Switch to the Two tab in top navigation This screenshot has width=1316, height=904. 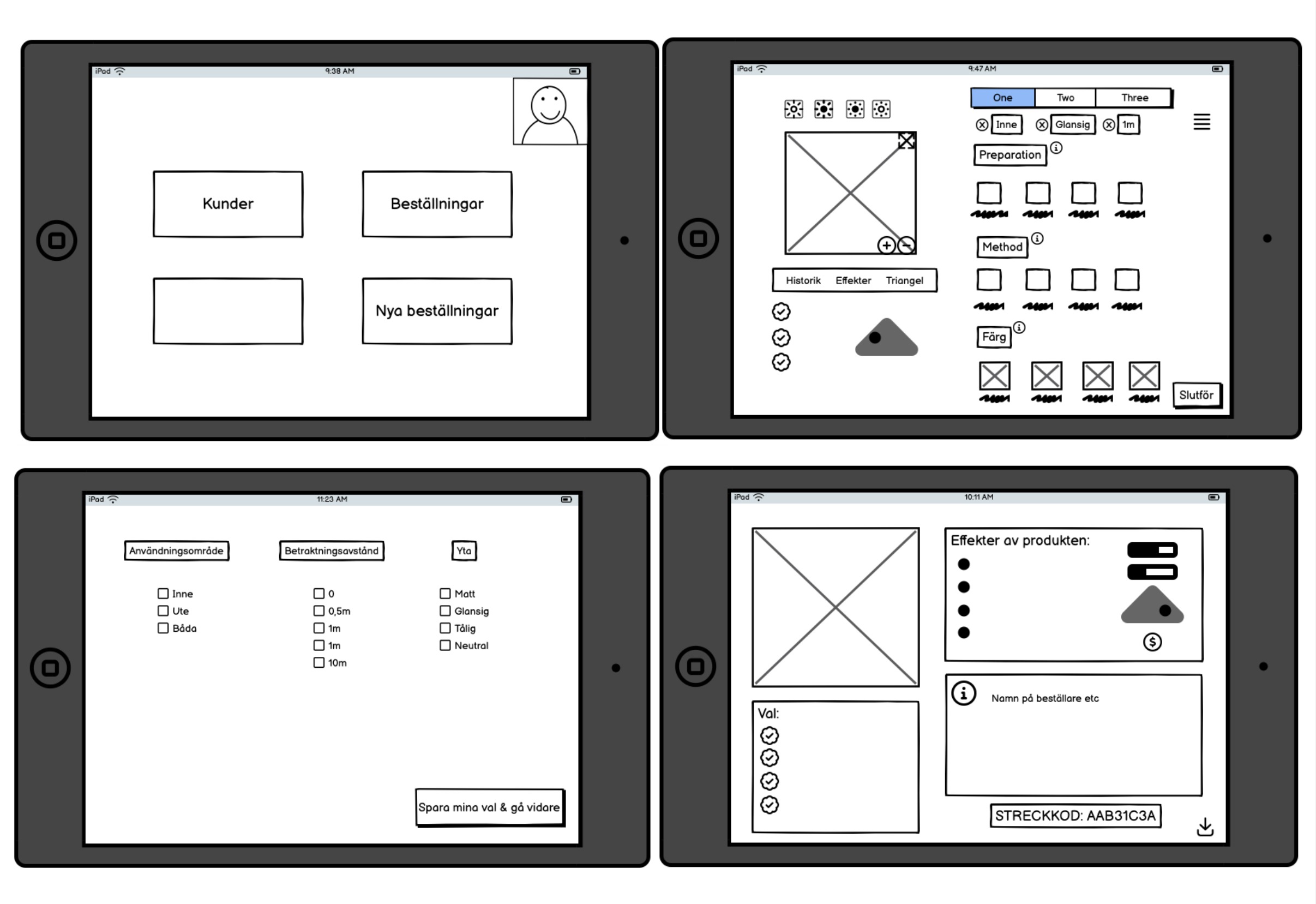pyautogui.click(x=1069, y=96)
